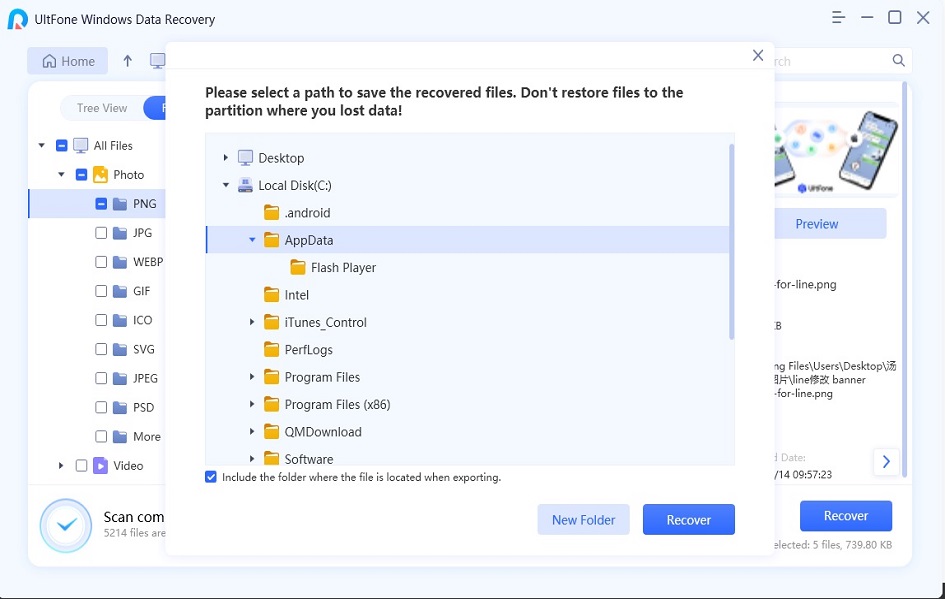Image resolution: width=945 pixels, height=599 pixels.
Task: Click the up arrow navigation icon
Action: [127, 61]
